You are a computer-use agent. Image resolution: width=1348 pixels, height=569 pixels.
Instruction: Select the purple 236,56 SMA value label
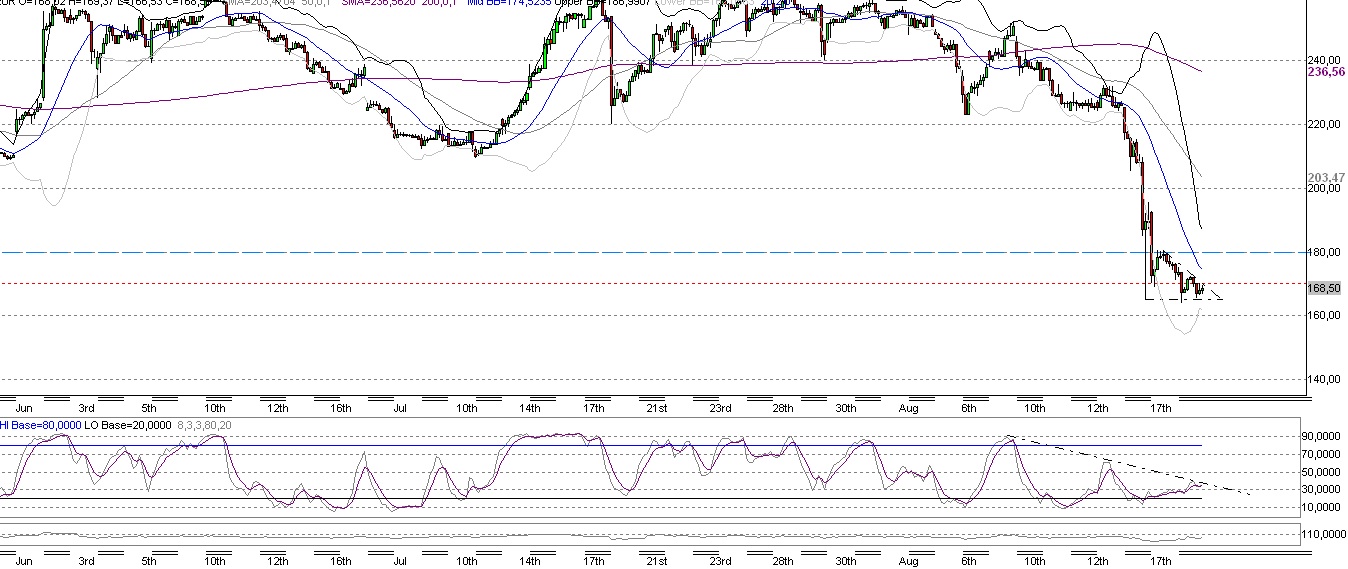(1324, 72)
